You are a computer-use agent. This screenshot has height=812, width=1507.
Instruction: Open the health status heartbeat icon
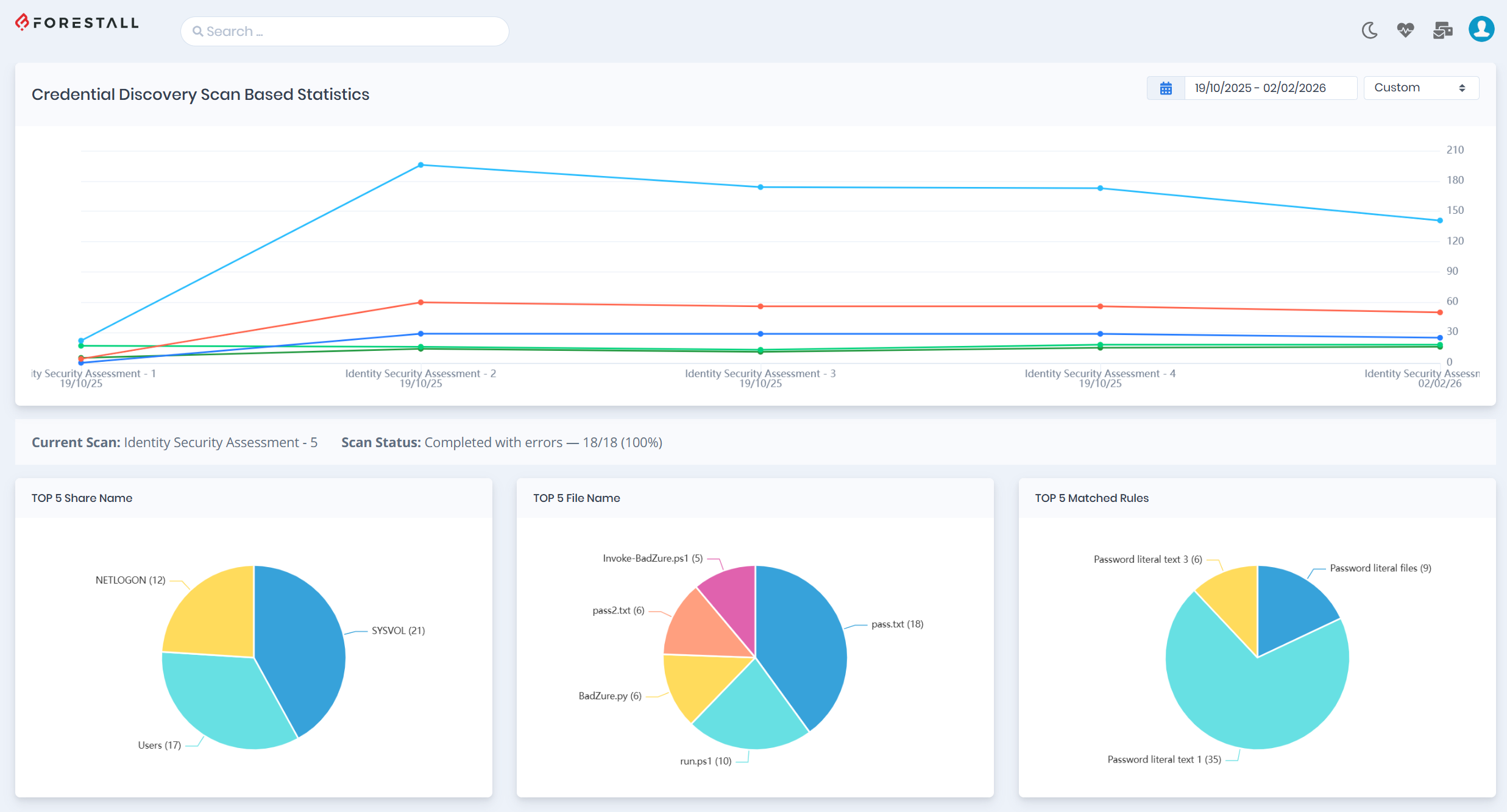[x=1405, y=30]
